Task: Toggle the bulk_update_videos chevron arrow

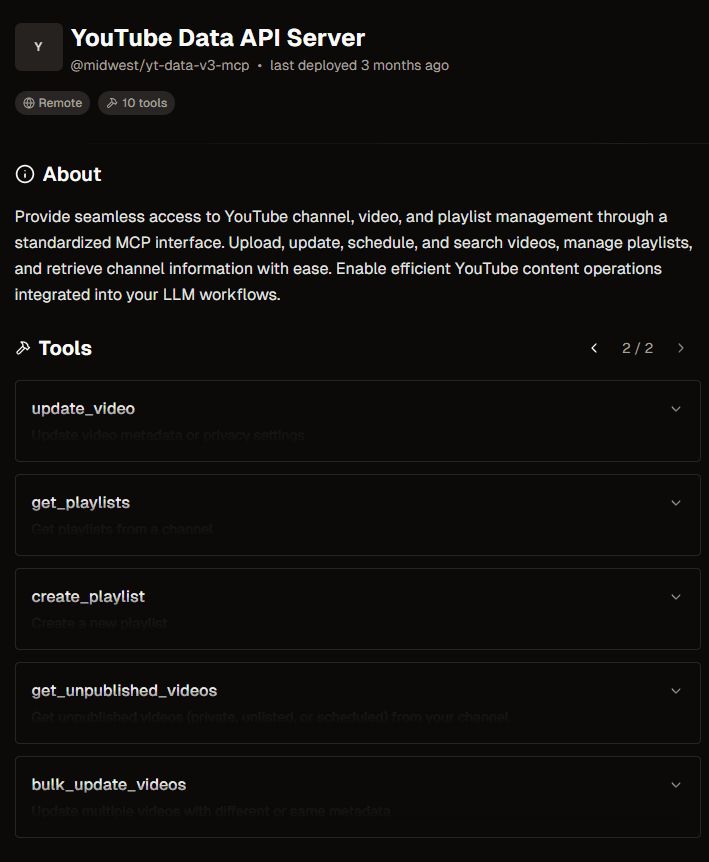Action: (676, 785)
